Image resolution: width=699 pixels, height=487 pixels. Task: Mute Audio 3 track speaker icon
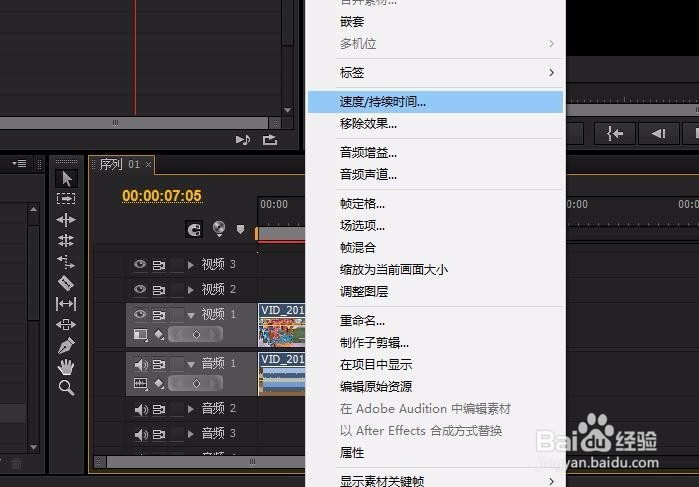tap(141, 434)
